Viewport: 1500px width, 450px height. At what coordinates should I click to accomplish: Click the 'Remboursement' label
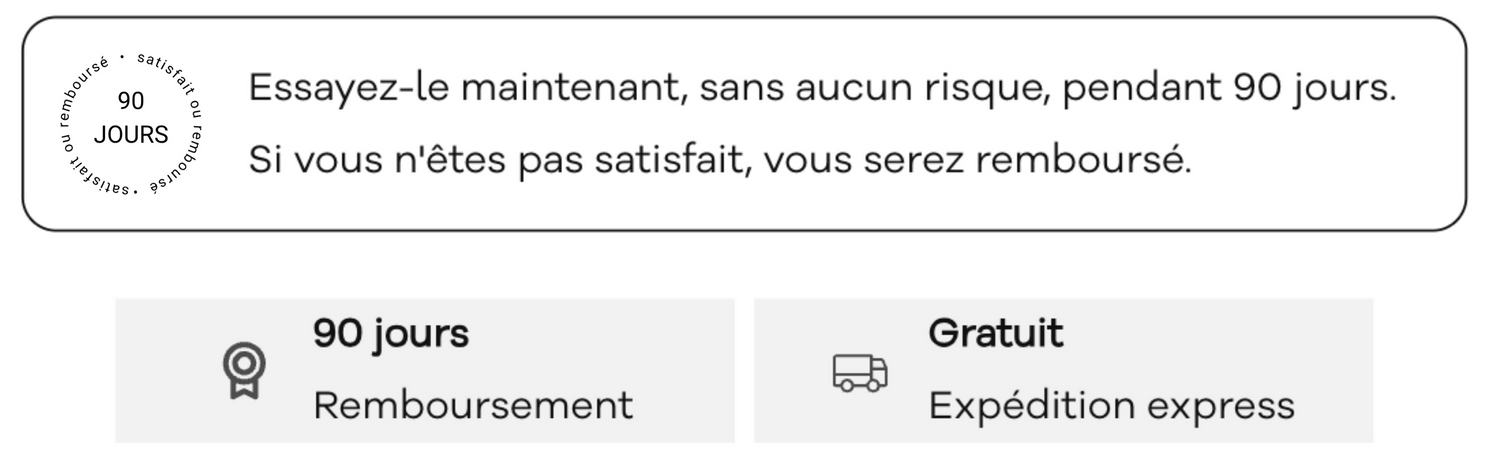(x=473, y=405)
